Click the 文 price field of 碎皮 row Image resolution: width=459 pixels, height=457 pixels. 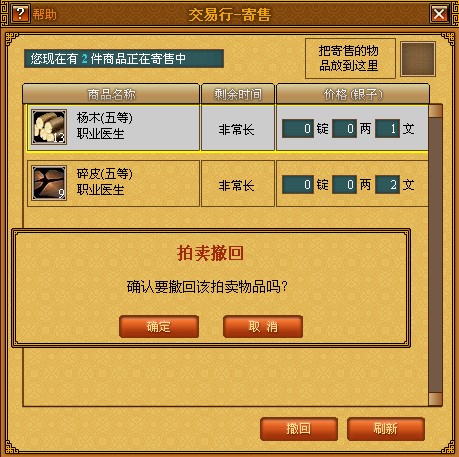coord(387,185)
